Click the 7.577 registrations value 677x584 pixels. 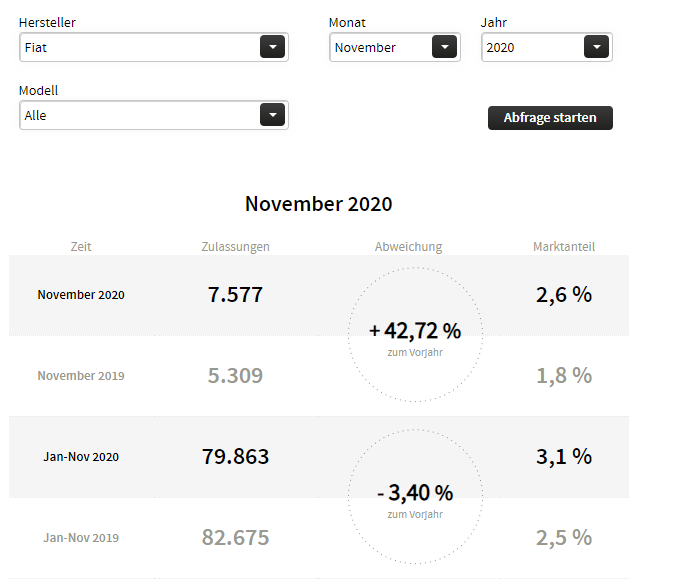pyautogui.click(x=235, y=295)
